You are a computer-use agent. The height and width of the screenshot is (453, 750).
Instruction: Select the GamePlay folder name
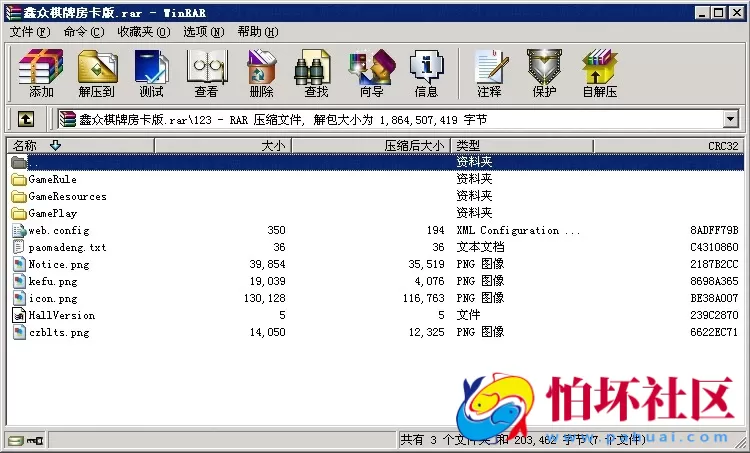pos(53,213)
